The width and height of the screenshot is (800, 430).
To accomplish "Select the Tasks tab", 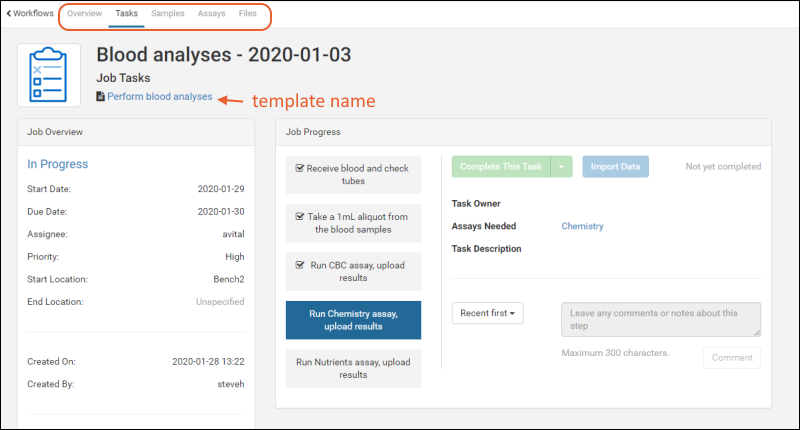I will [126, 14].
